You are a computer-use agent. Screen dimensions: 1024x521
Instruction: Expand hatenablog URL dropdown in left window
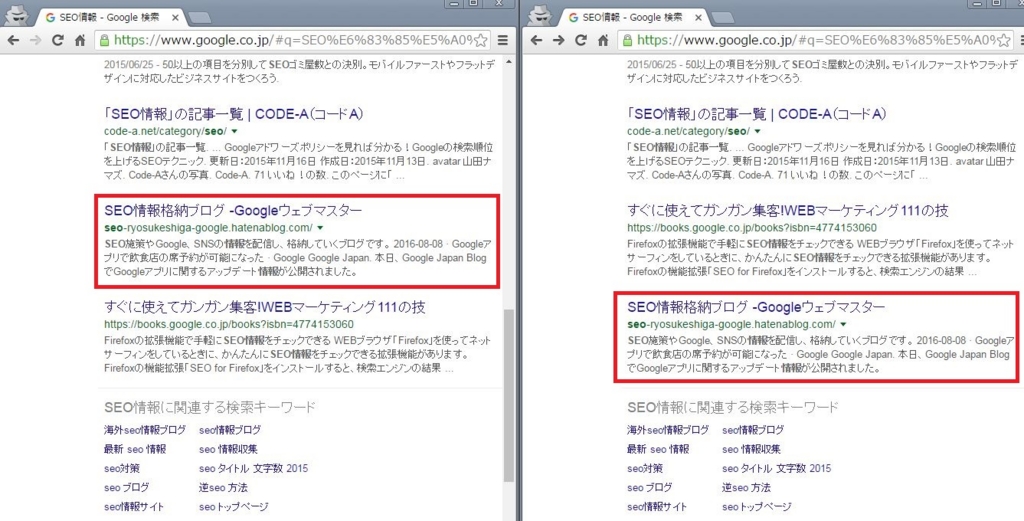pyautogui.click(x=320, y=228)
